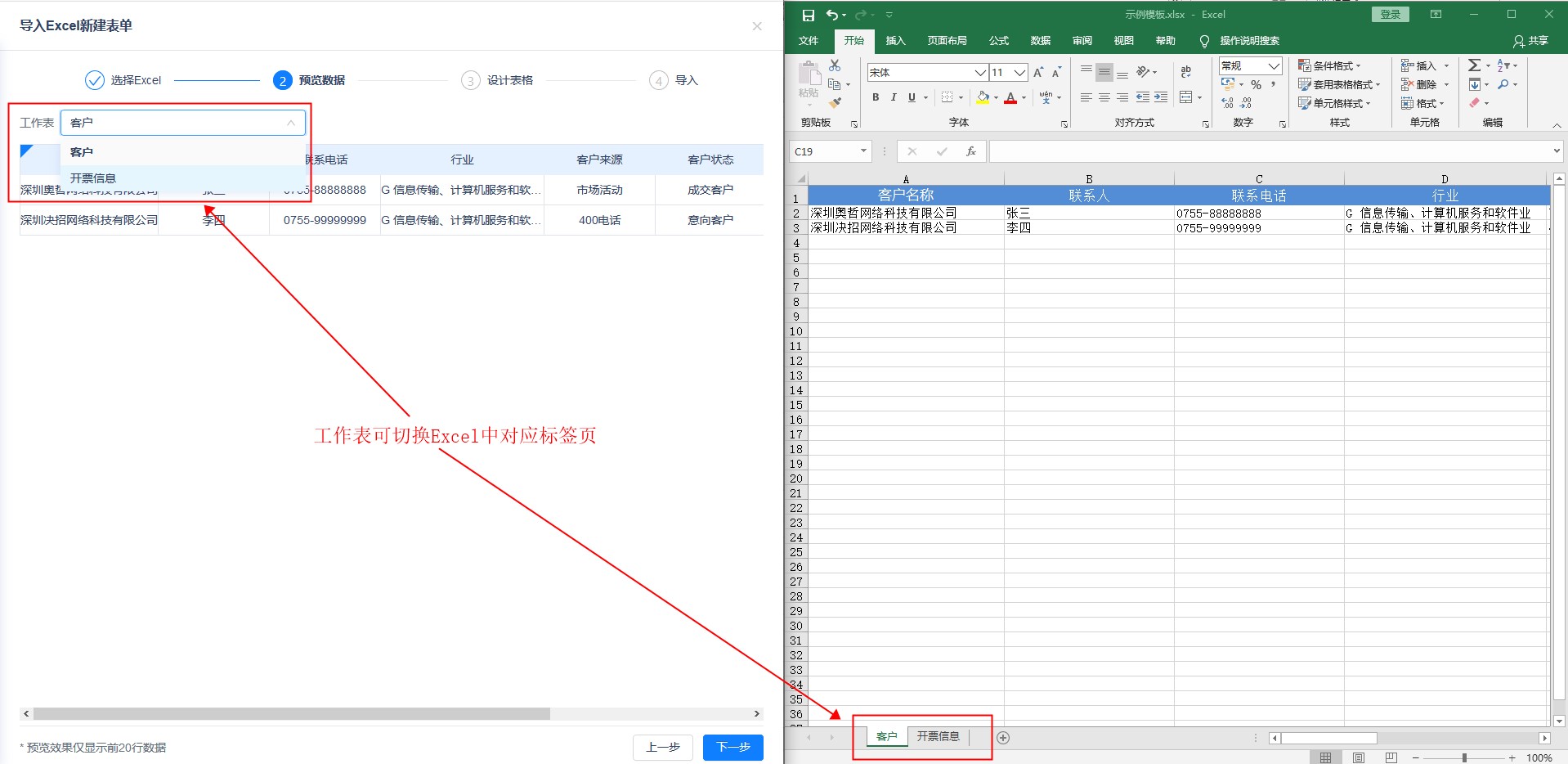Click the 上一步 button

pyautogui.click(x=663, y=748)
